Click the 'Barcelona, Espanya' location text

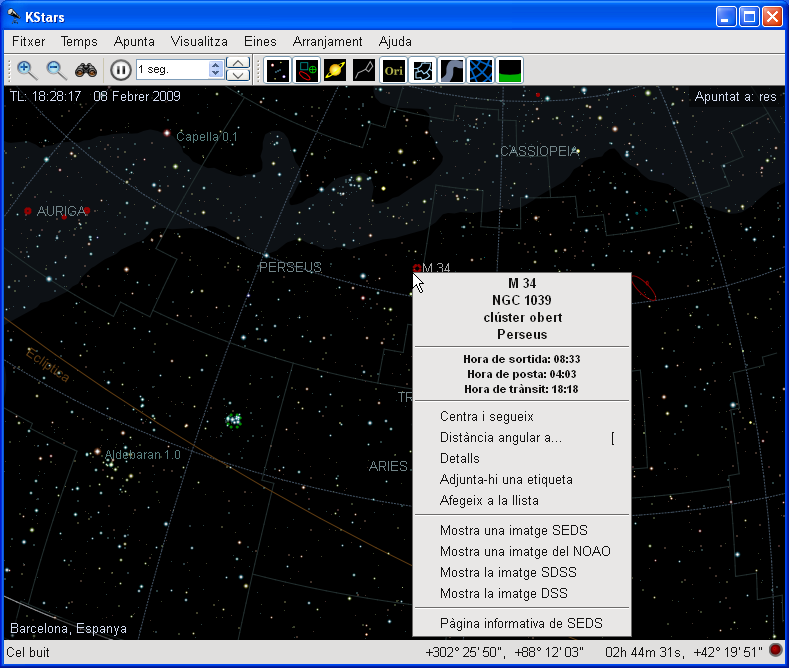click(68, 629)
